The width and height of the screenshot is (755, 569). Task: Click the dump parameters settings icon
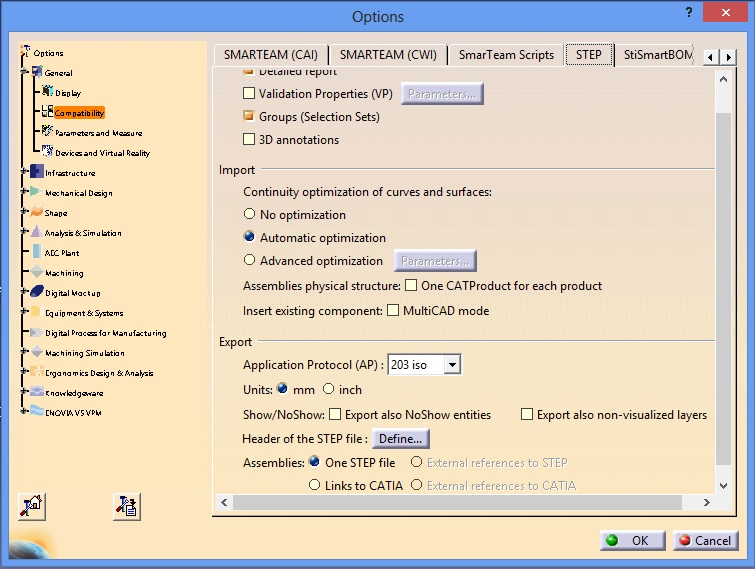(x=127, y=506)
